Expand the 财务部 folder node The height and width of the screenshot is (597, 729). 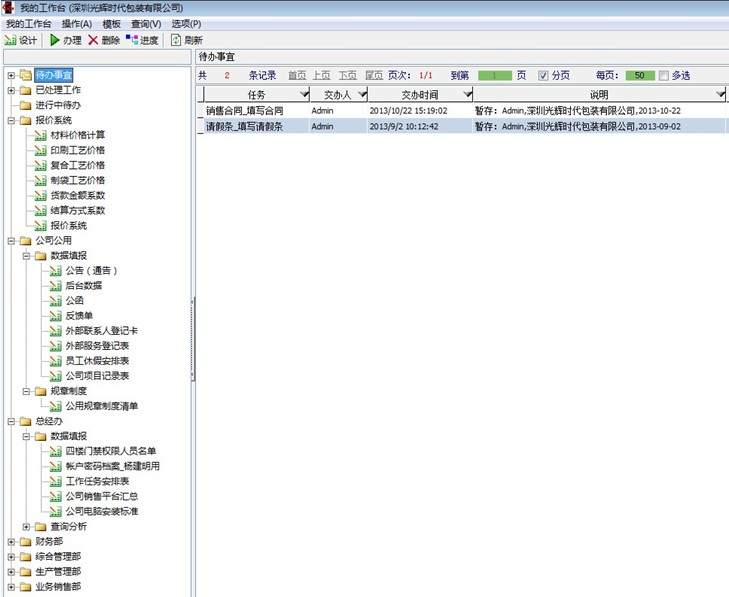(x=11, y=541)
